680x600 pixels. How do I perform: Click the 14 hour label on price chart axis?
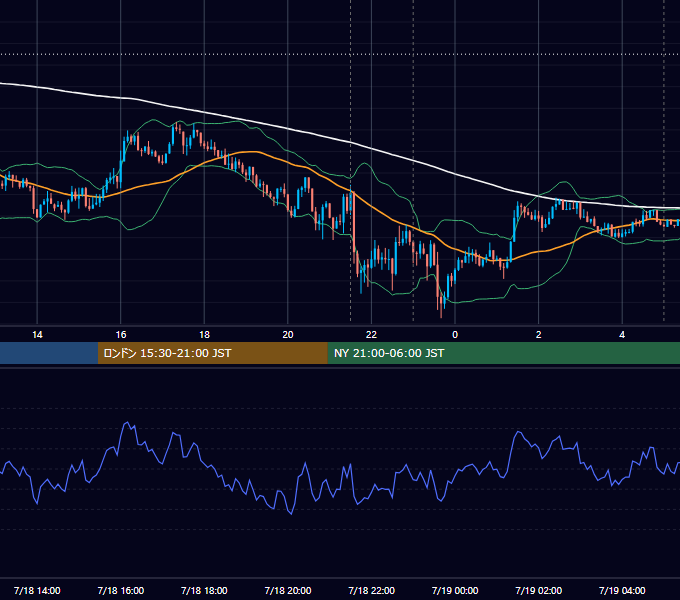[x=37, y=335]
